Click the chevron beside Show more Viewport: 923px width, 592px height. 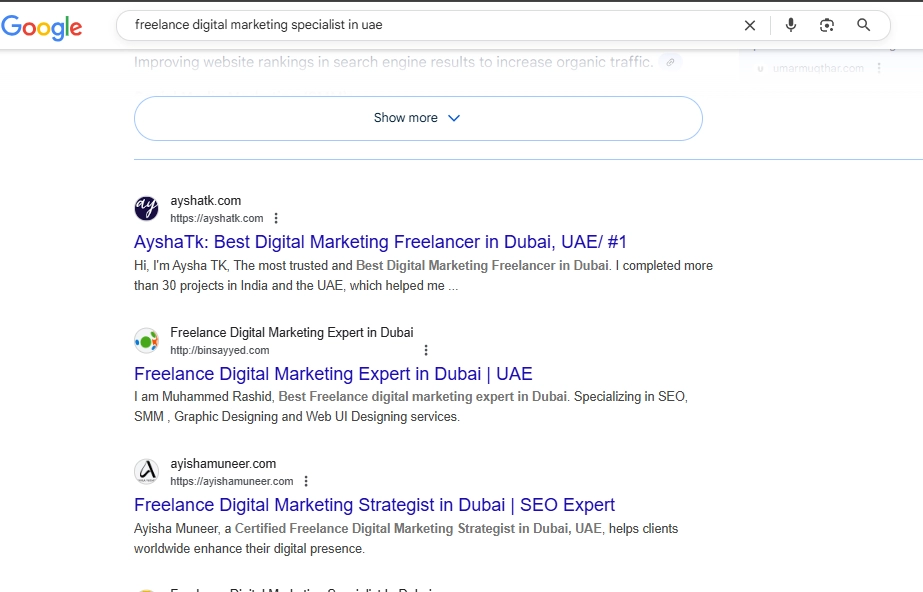click(454, 118)
